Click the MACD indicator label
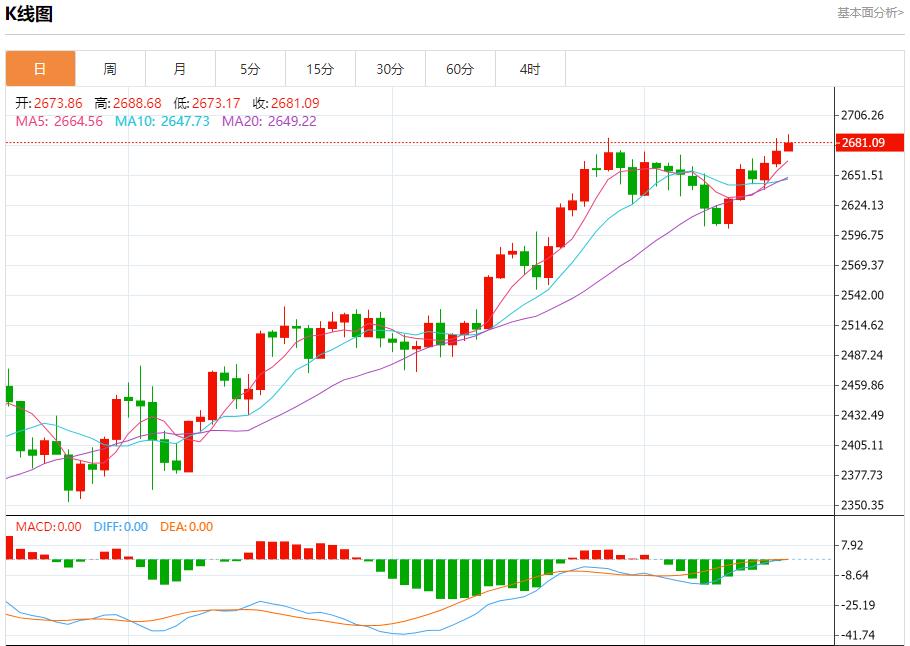Viewport: 910px width, 646px height. coord(48,527)
